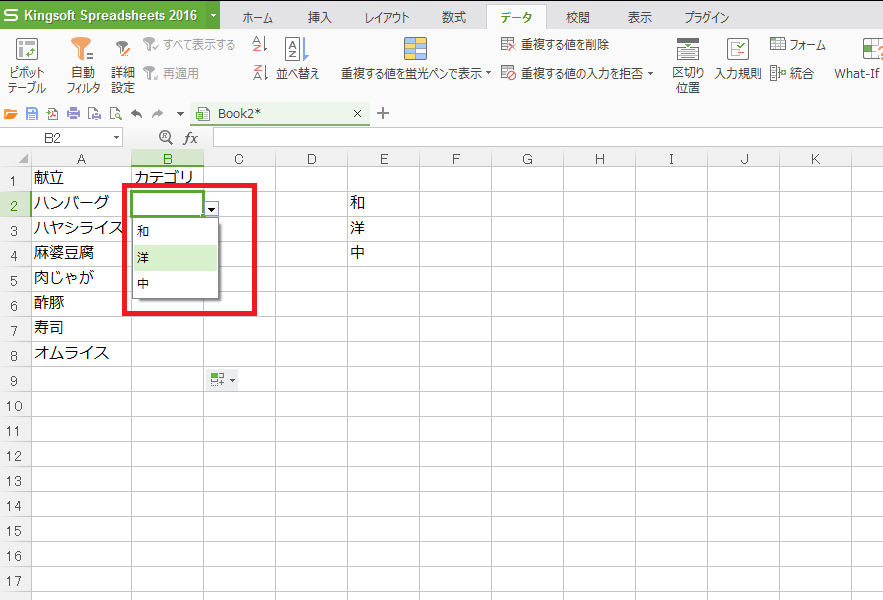
Task: Open the Pivot Table tool
Action: tap(26, 64)
